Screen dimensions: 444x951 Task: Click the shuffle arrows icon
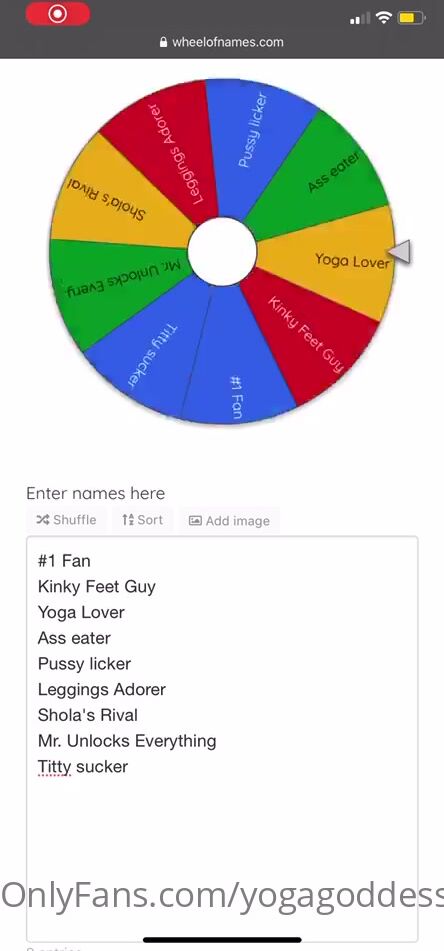click(x=43, y=520)
